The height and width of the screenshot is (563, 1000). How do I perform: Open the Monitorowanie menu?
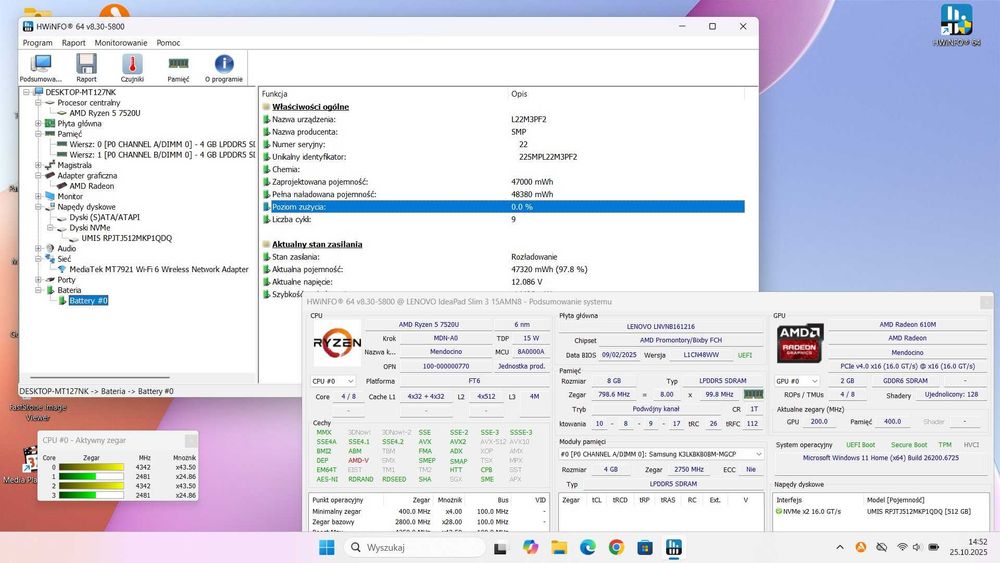pyautogui.click(x=121, y=43)
